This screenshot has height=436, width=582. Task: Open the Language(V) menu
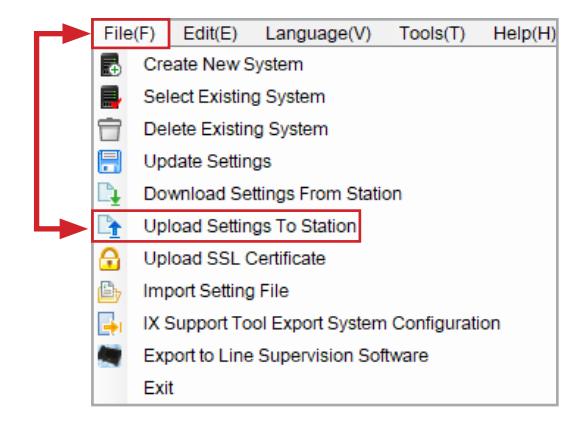[x=318, y=34]
